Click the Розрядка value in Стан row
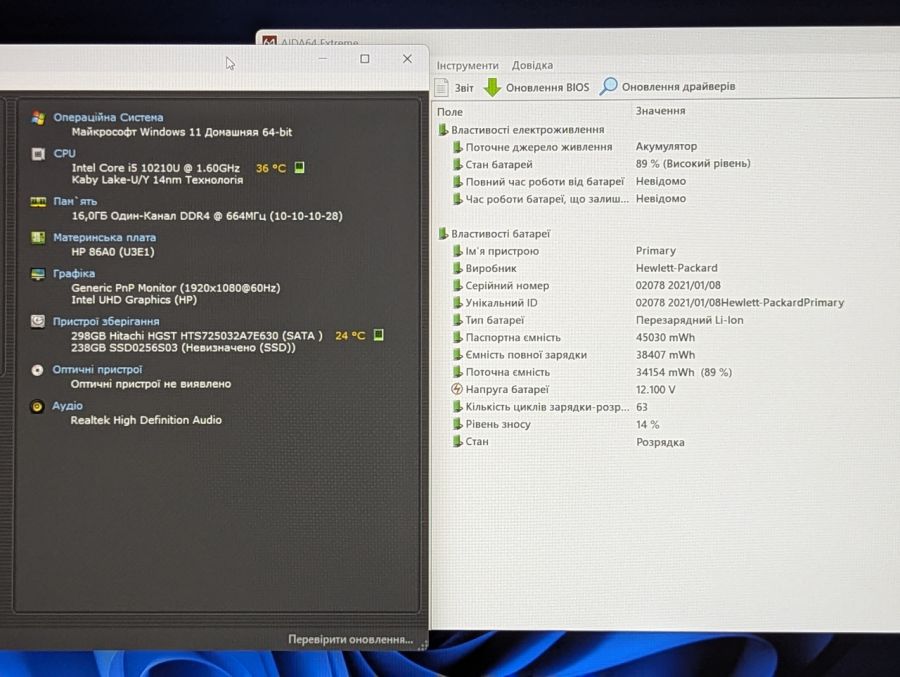This screenshot has height=677, width=900. pyautogui.click(x=660, y=442)
